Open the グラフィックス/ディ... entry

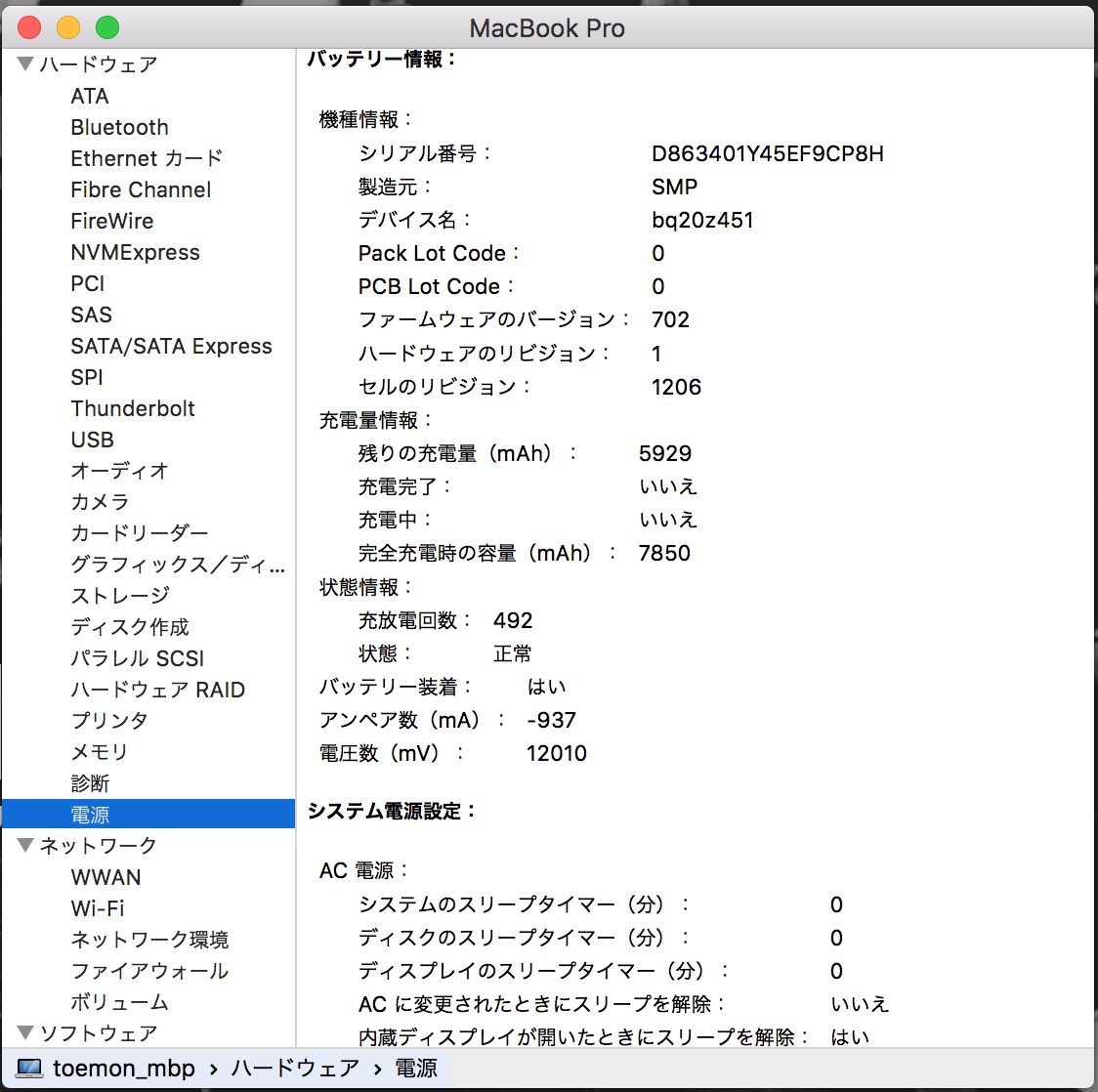pyautogui.click(x=178, y=565)
